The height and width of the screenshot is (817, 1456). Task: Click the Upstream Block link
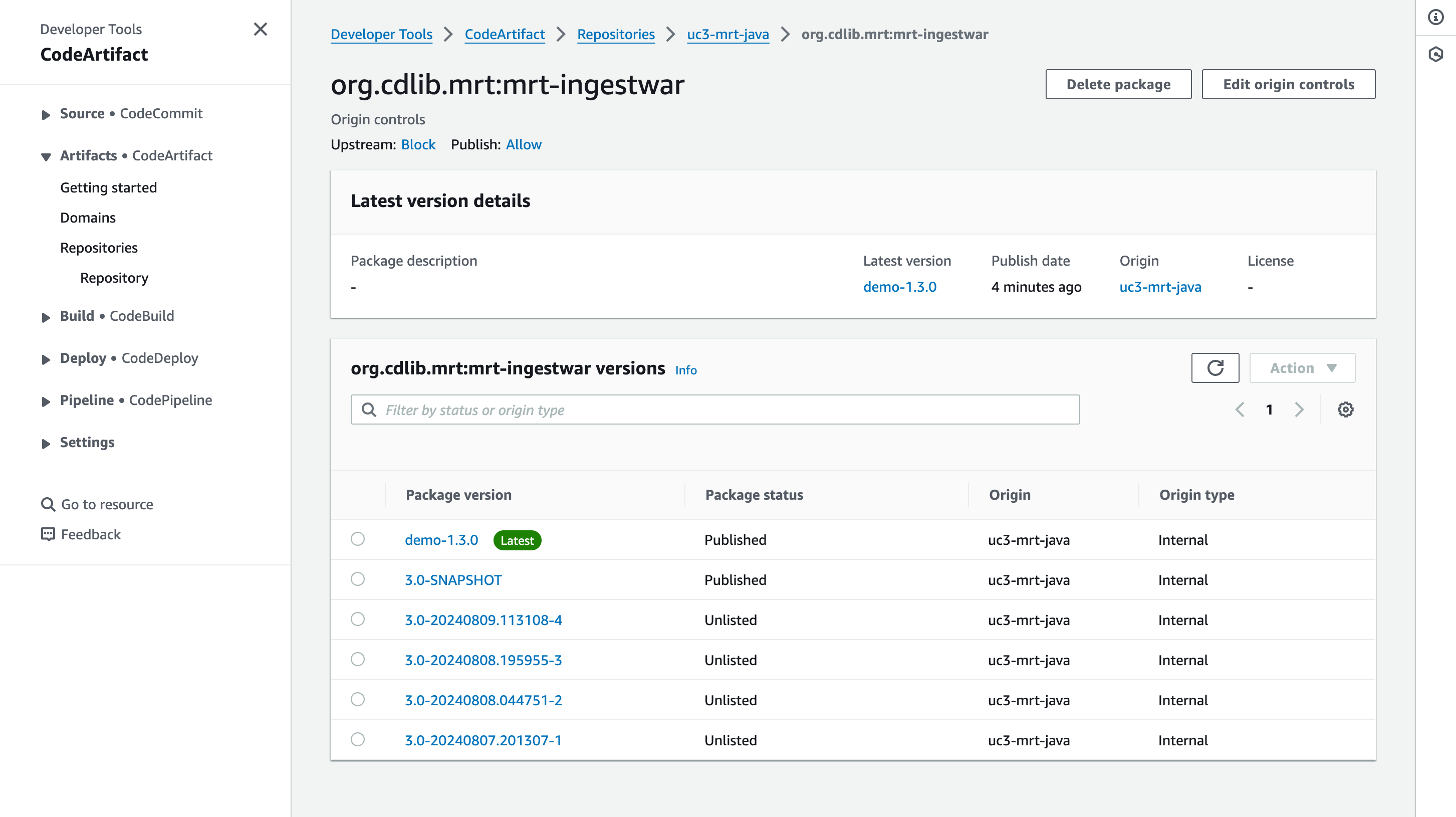coord(418,145)
